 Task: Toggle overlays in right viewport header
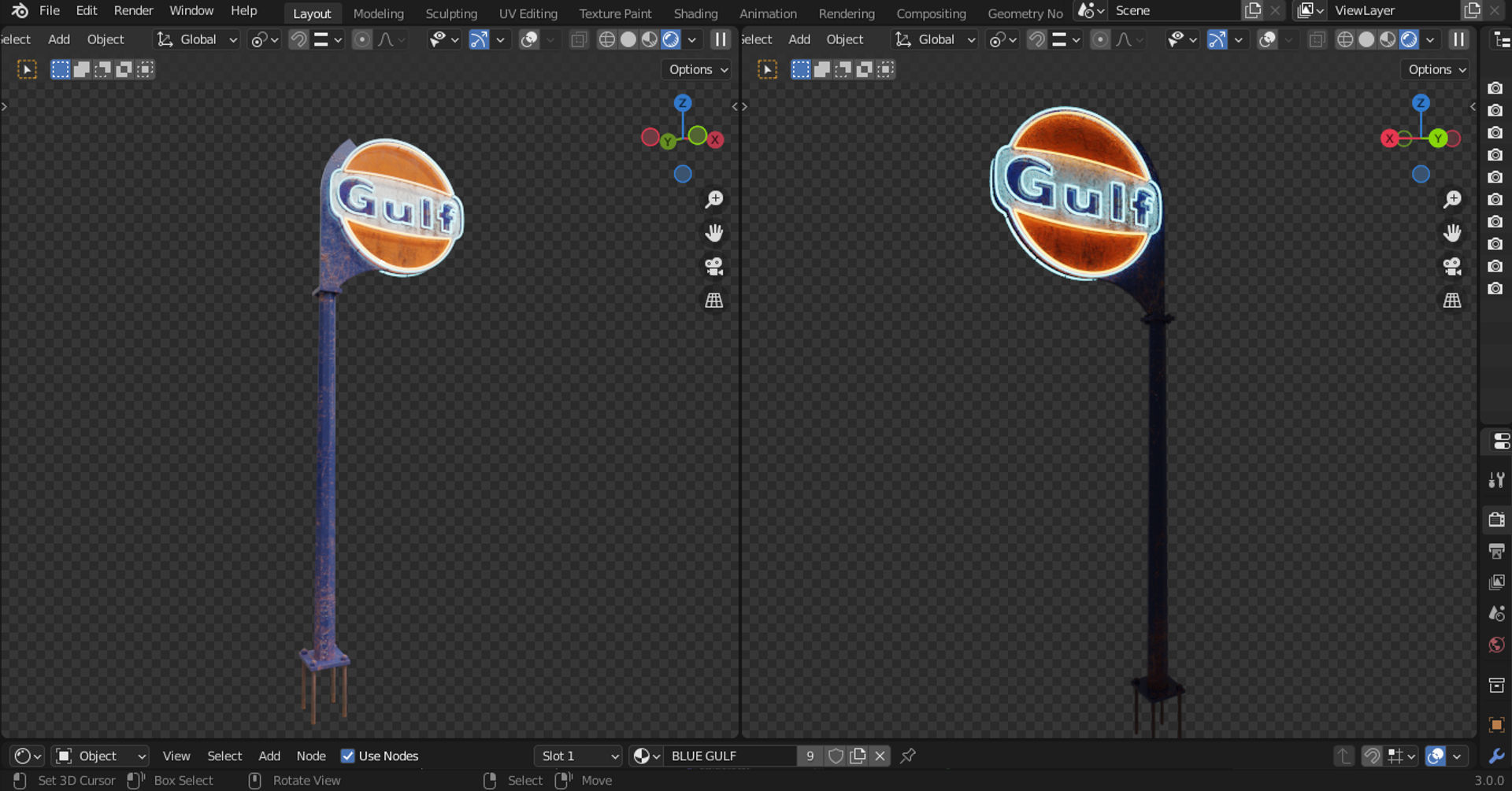pos(1267,39)
